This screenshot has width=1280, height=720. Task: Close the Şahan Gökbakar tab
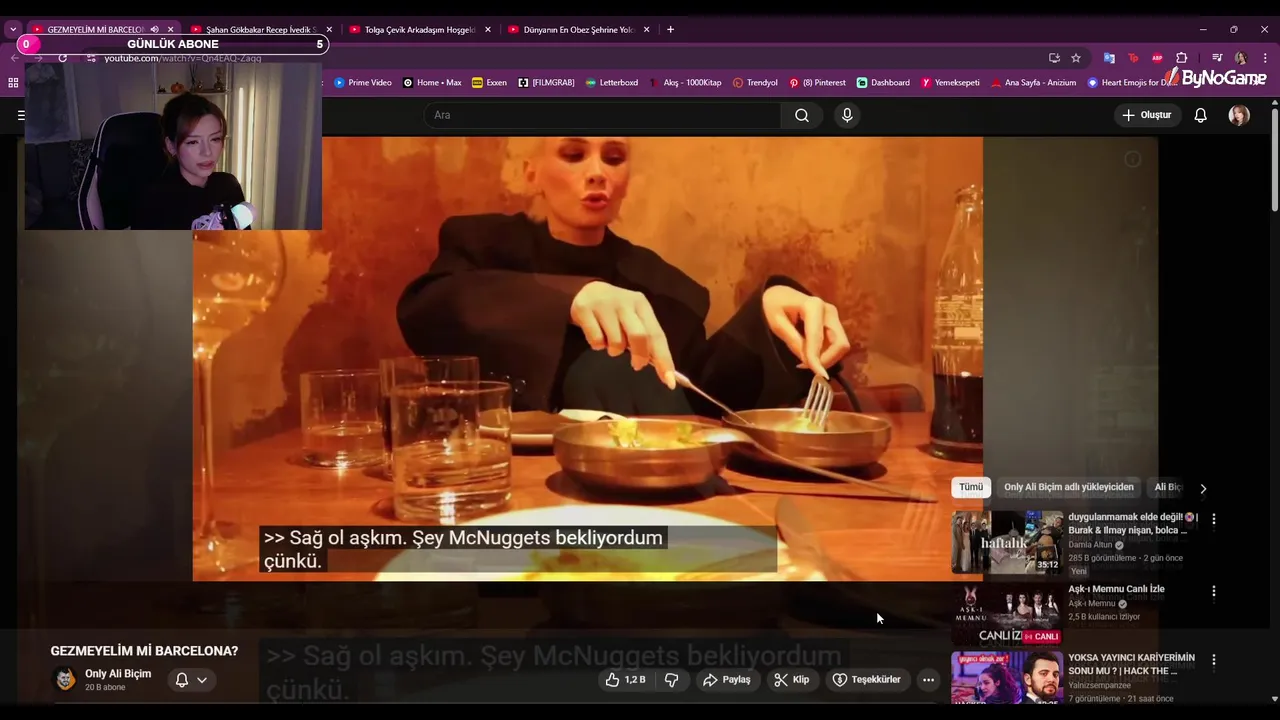[329, 30]
